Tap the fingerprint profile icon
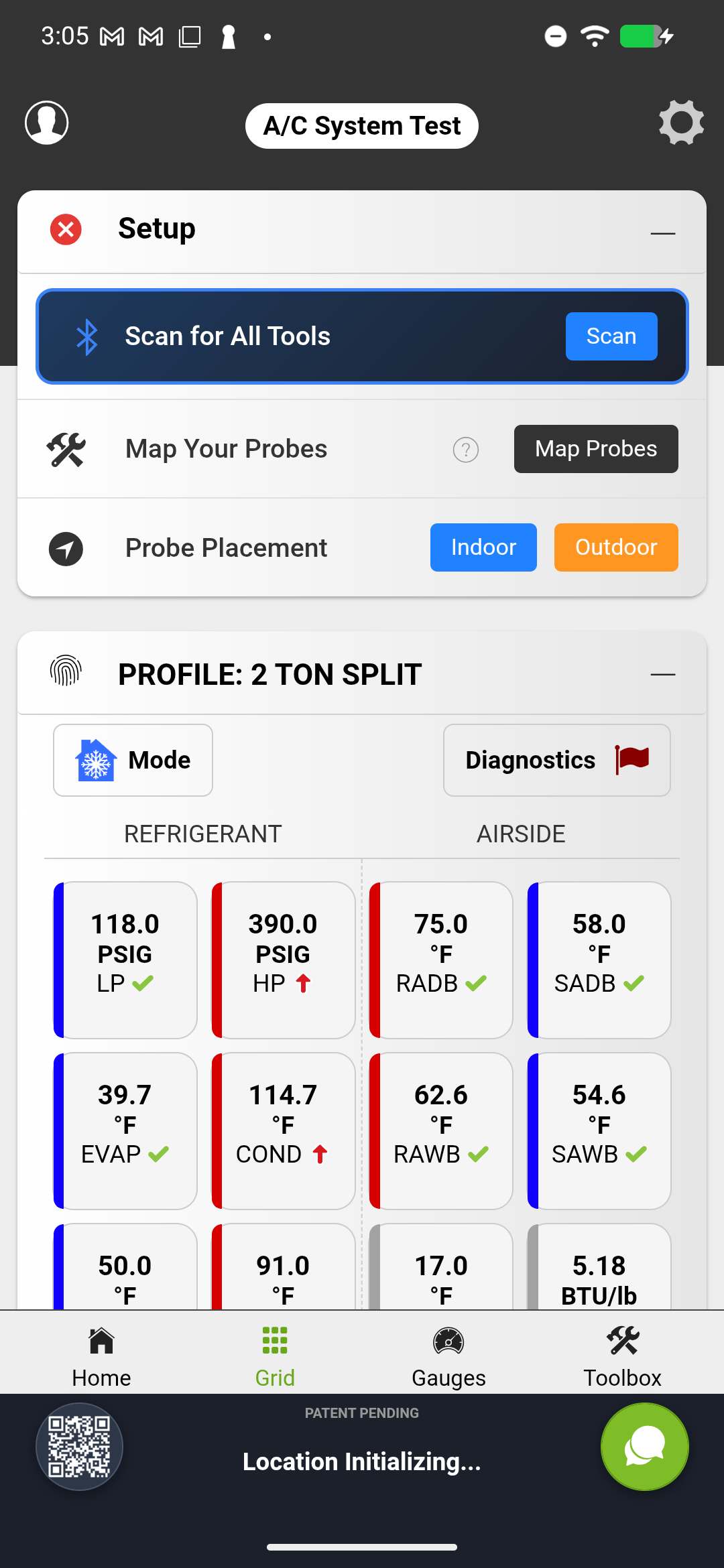Screen dimensions: 724x1568 tap(66, 671)
